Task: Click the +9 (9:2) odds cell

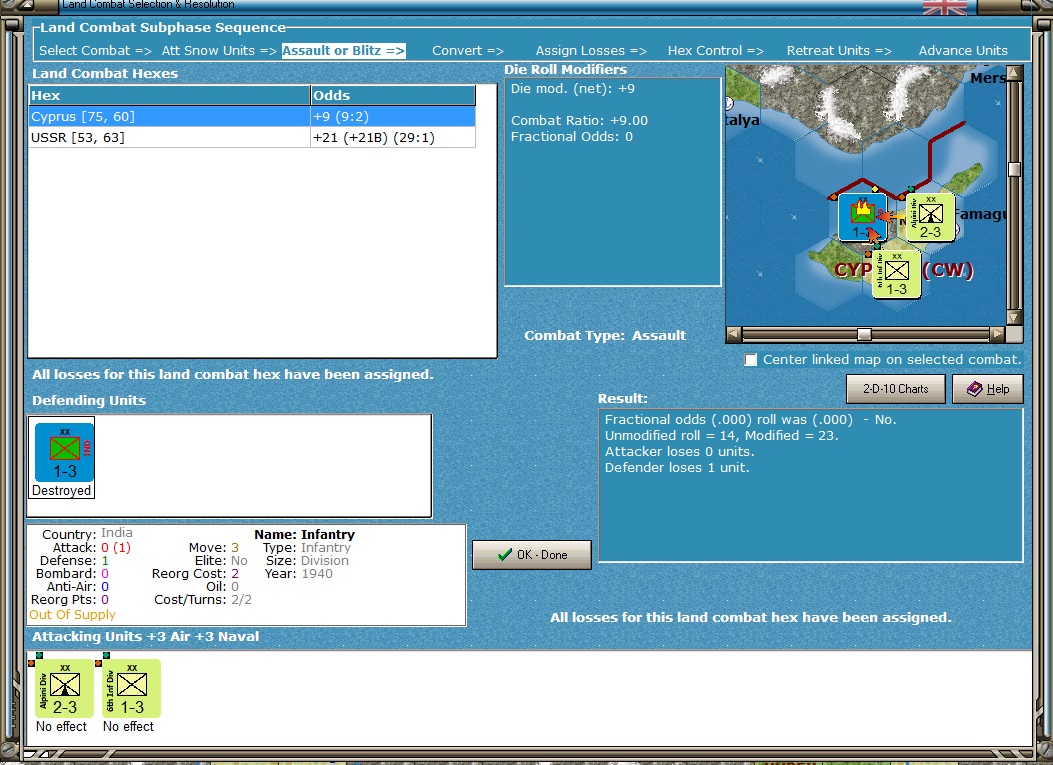Action: pyautogui.click(x=393, y=116)
